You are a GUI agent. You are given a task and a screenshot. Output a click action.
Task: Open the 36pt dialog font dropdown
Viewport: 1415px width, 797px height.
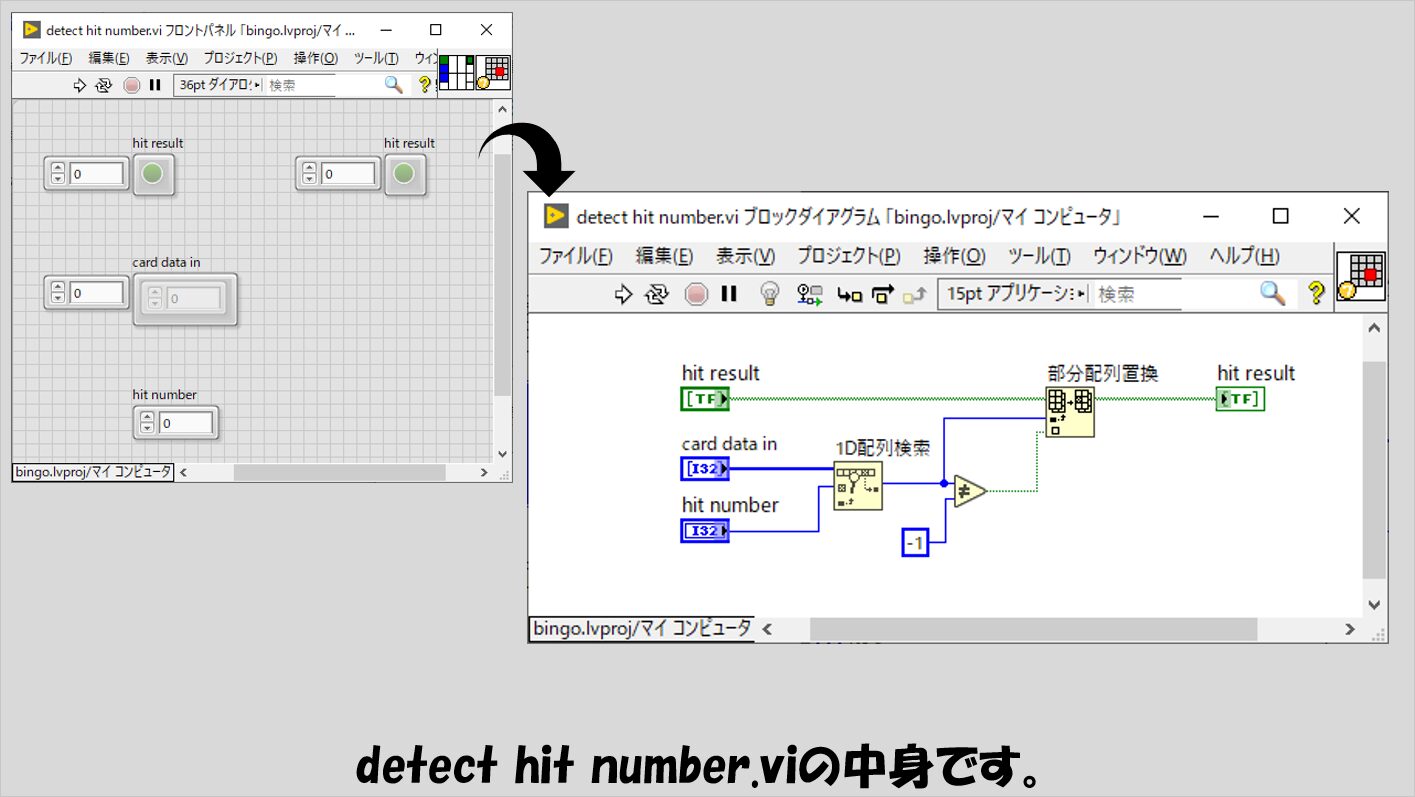coord(218,85)
